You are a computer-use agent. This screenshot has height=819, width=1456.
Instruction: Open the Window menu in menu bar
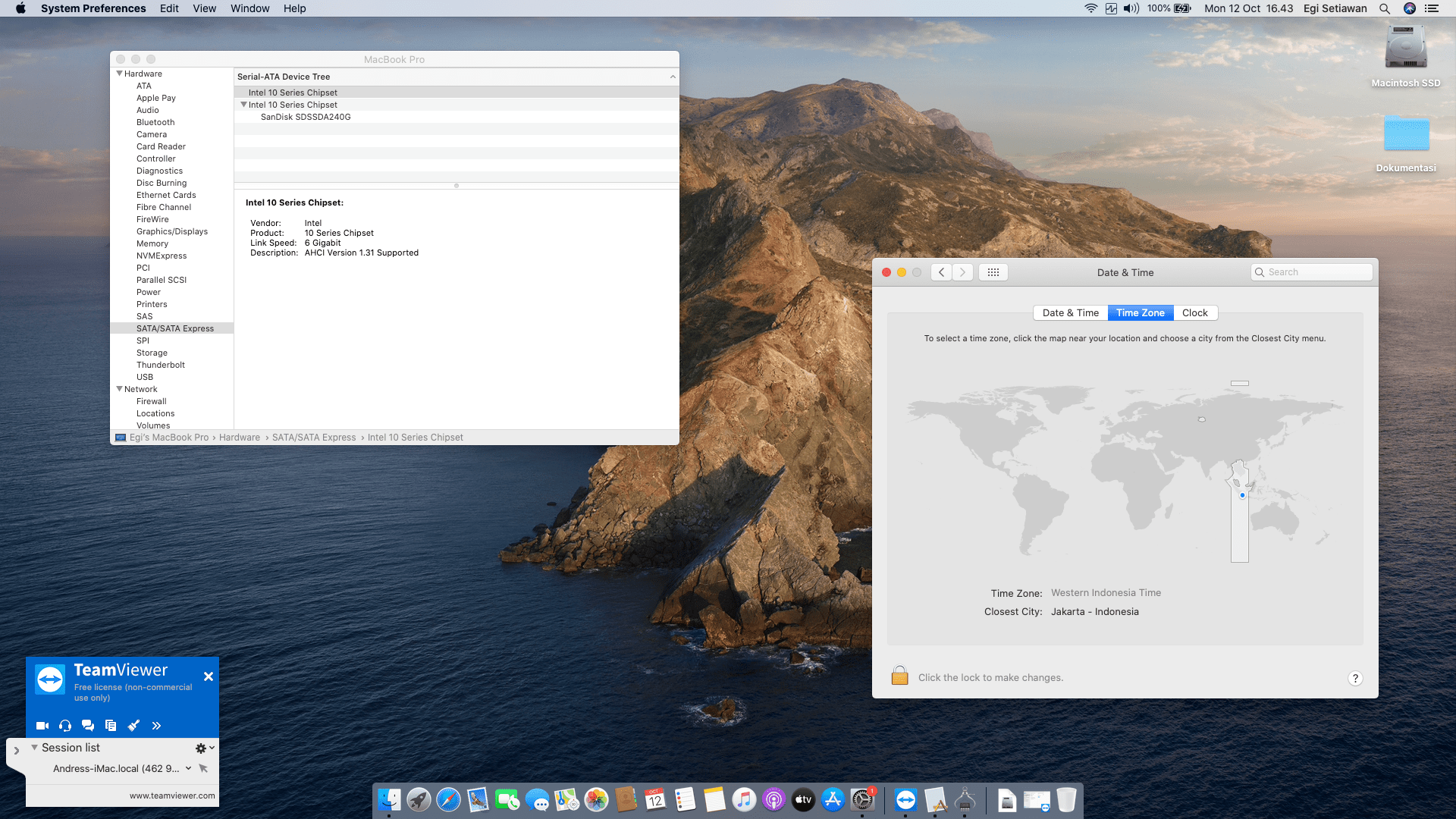(x=249, y=8)
